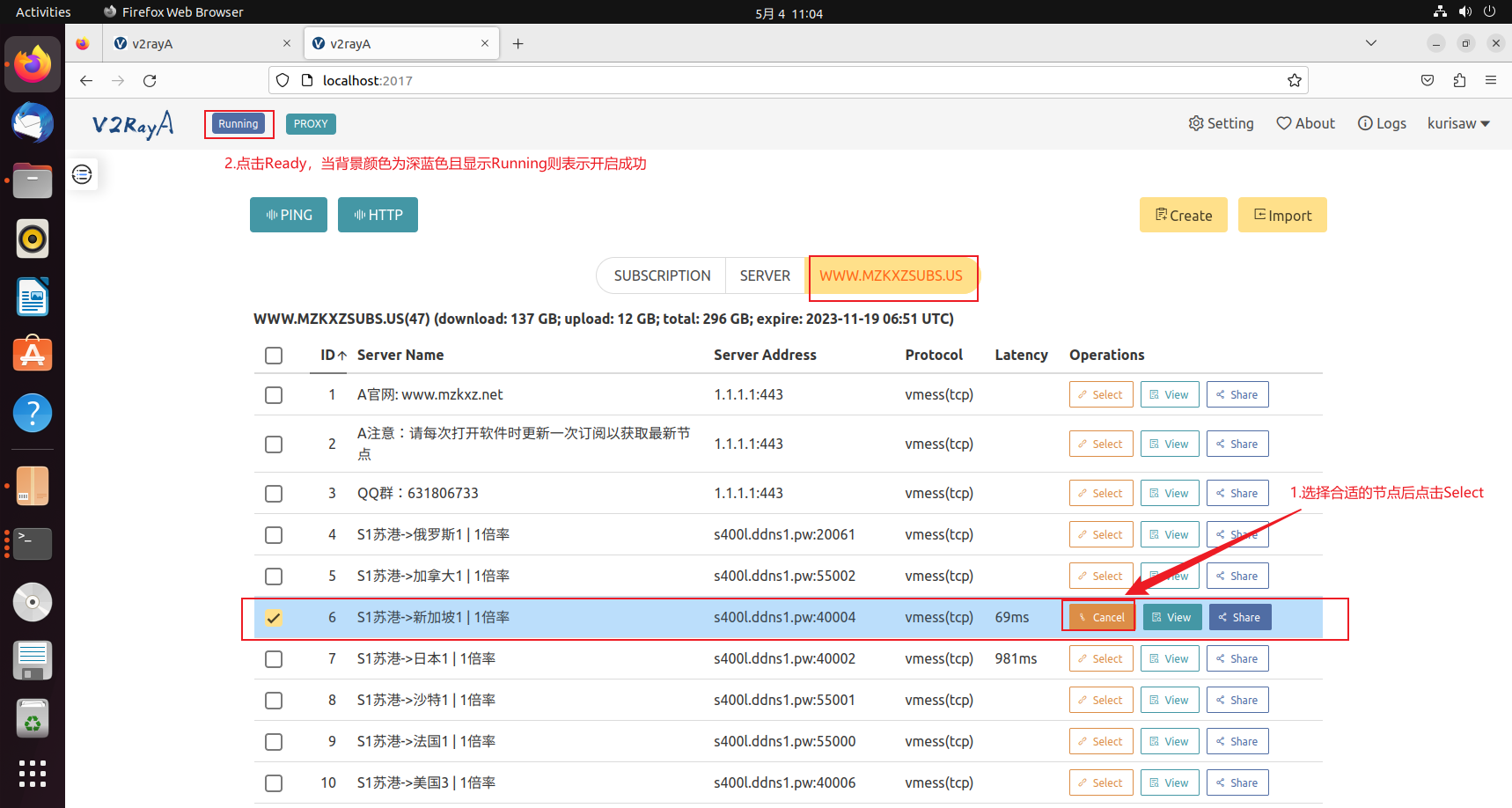Save page to Pocket icon
This screenshot has width=1512, height=808.
pos(1428,81)
